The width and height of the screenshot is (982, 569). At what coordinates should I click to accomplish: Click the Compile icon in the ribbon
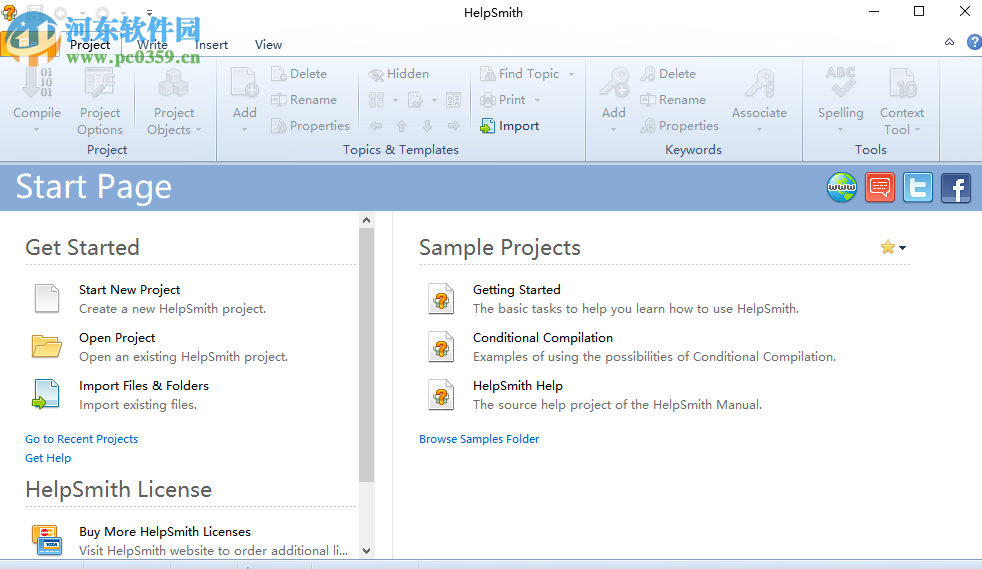(37, 83)
